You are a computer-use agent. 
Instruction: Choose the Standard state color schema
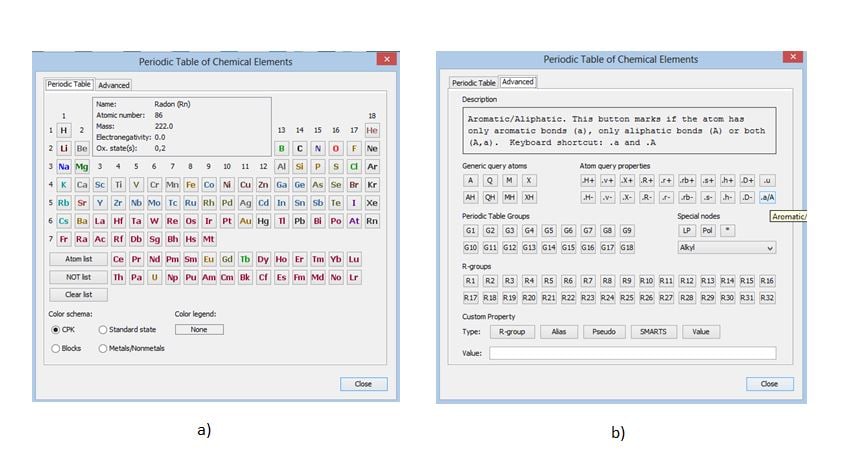coord(103,329)
